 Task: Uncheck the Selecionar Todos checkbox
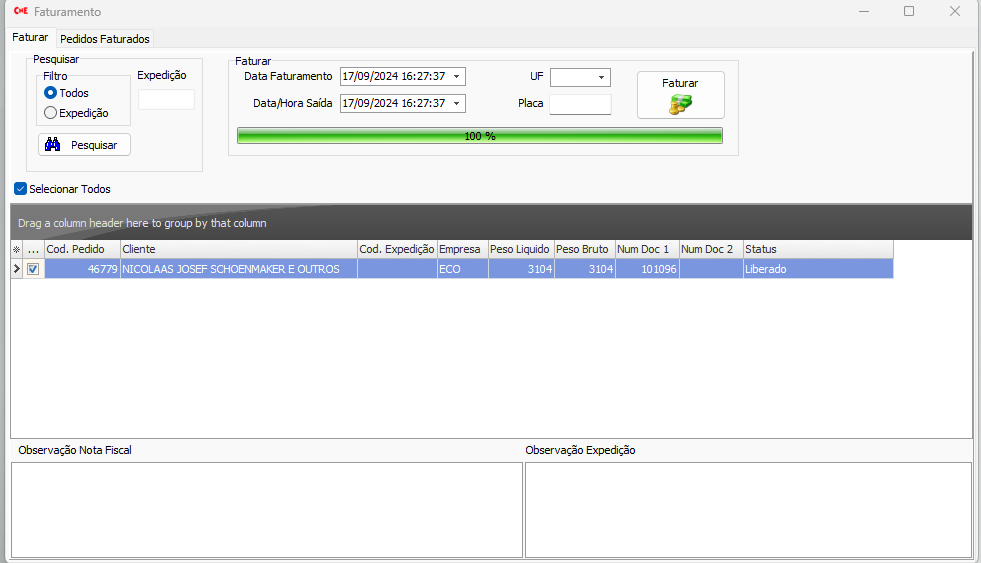coord(21,189)
